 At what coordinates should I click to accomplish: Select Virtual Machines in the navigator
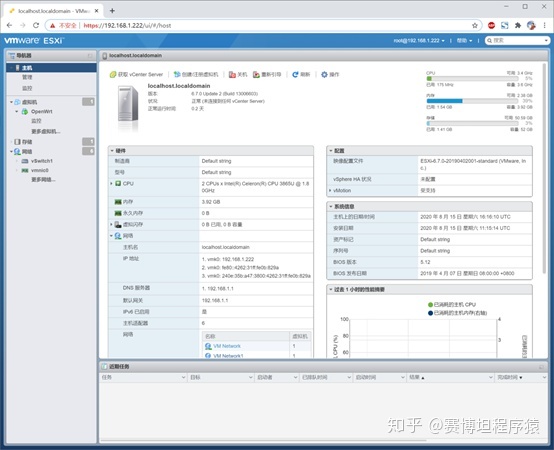pos(29,102)
